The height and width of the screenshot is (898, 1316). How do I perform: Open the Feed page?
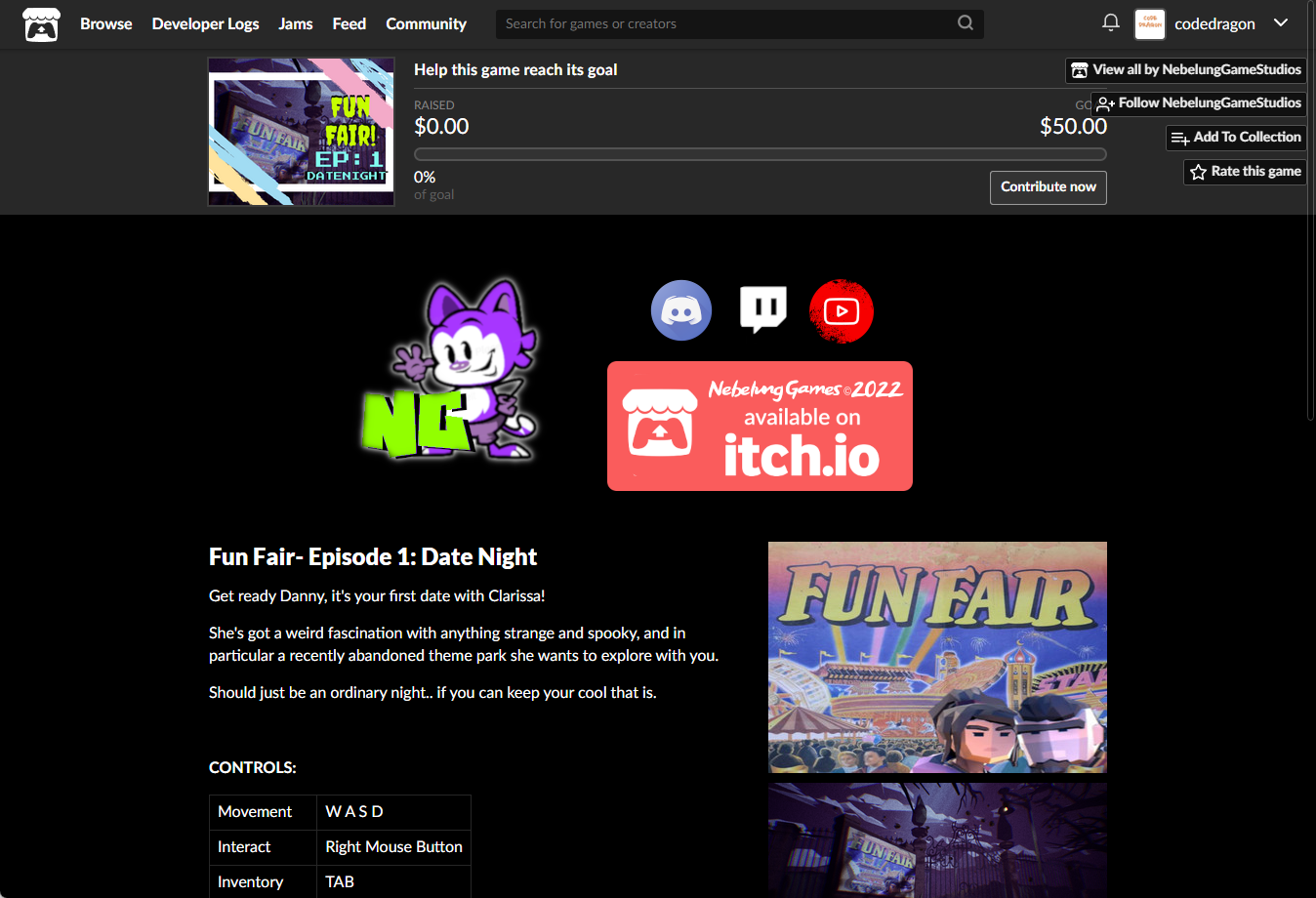click(349, 23)
